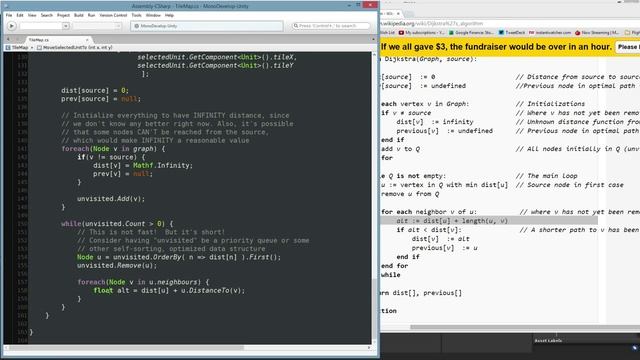Screen dimensions: 640x360
Task: Click the editor vertical scrollbar thumb
Action: pyautogui.click(x=374, y=310)
